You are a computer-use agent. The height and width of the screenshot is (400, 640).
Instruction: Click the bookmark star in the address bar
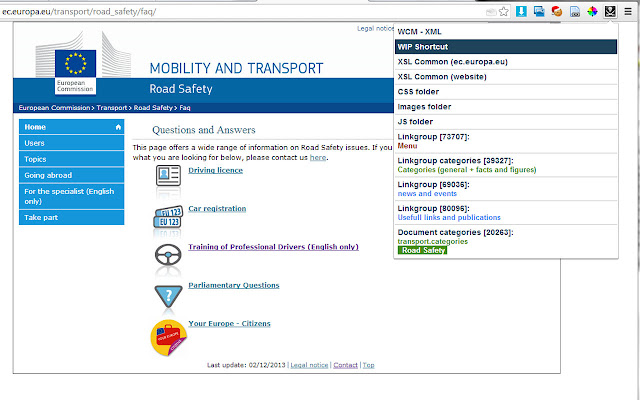504,11
